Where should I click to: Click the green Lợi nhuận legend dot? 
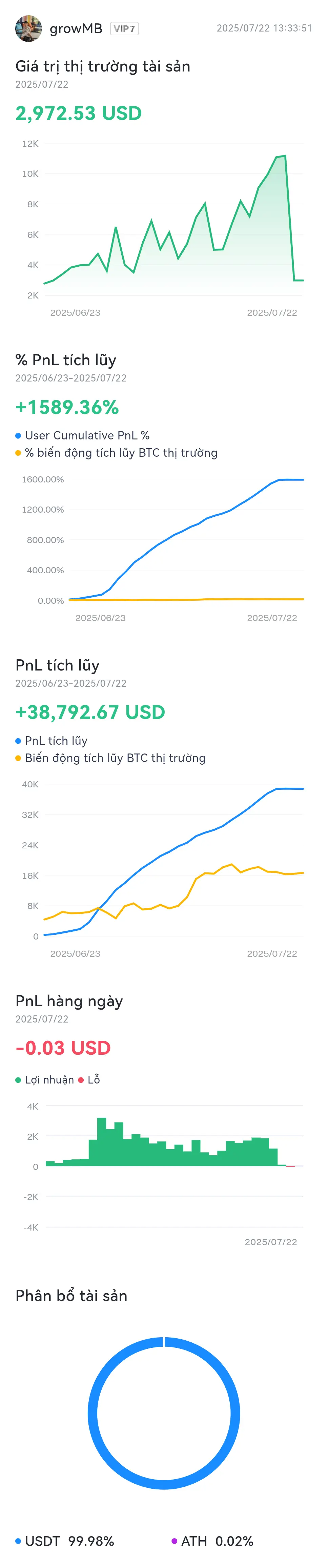18,1080
